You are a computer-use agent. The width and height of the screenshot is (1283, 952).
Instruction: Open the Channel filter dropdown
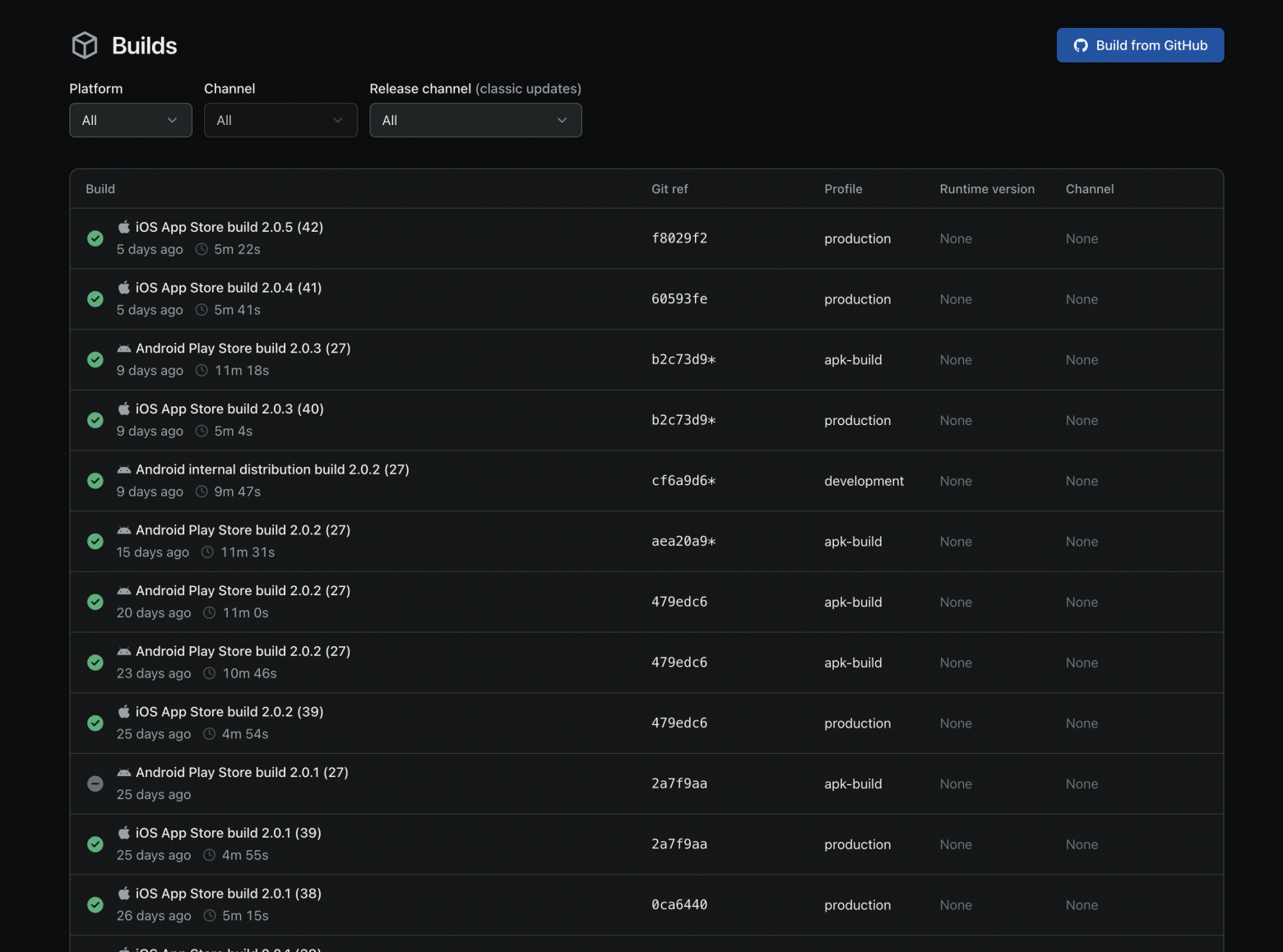tap(280, 120)
